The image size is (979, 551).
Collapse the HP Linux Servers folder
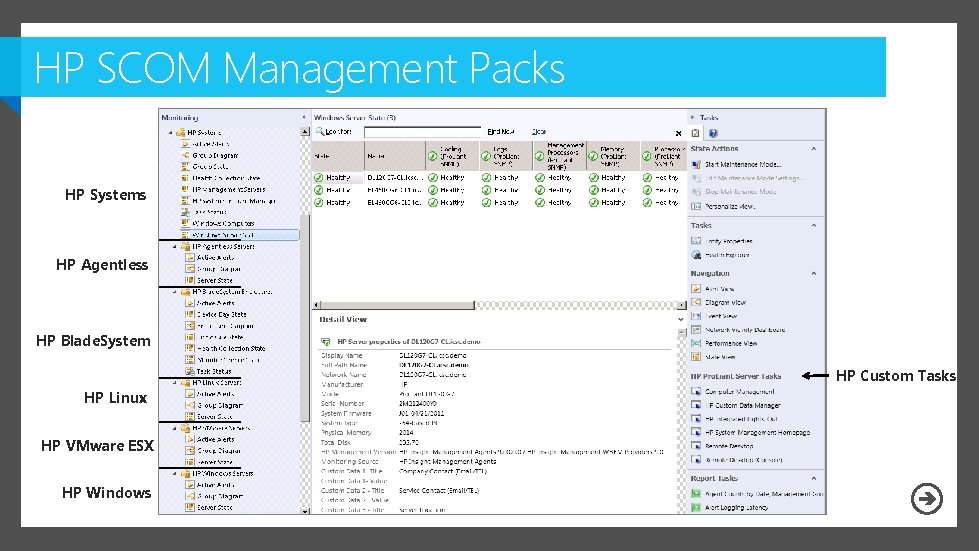pos(175,383)
